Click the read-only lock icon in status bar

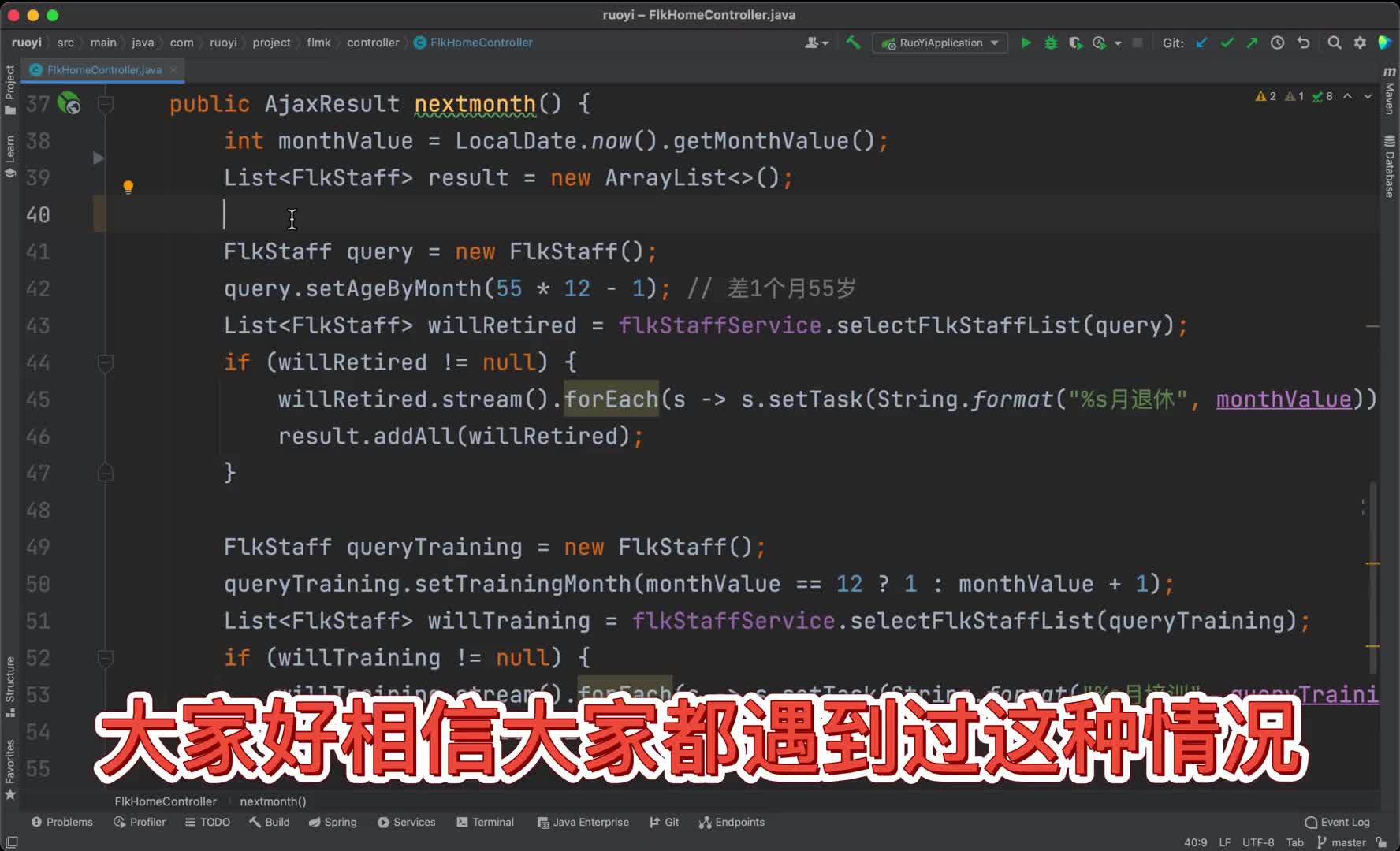click(1382, 842)
